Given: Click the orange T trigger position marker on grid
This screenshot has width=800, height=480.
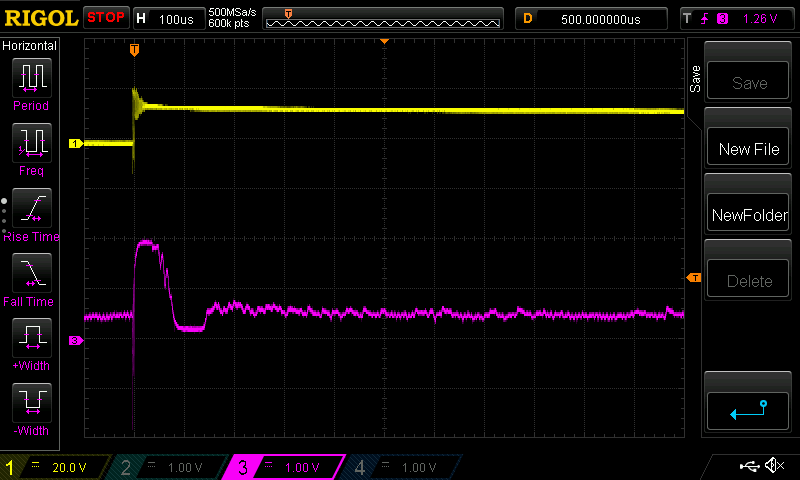Looking at the screenshot, I should pyautogui.click(x=134, y=49).
